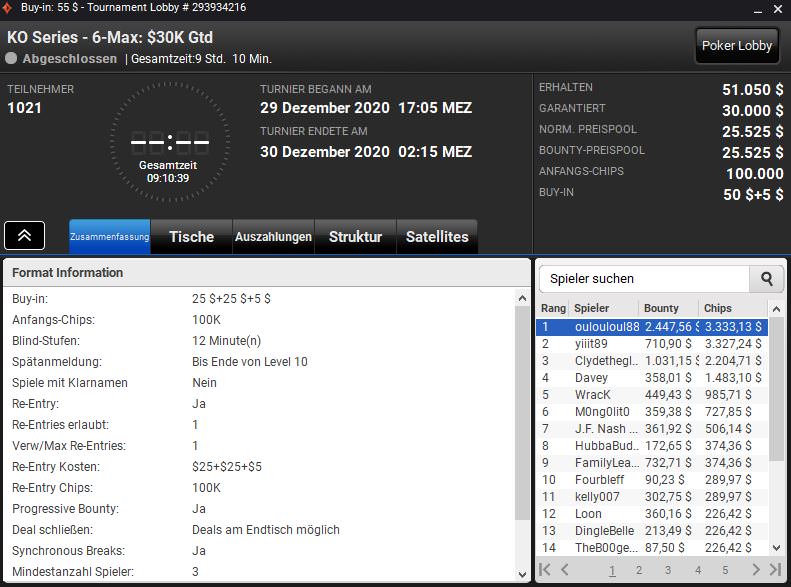The image size is (791, 587).
Task: Focus the Spieler suchen search field
Action: [x=645, y=279]
